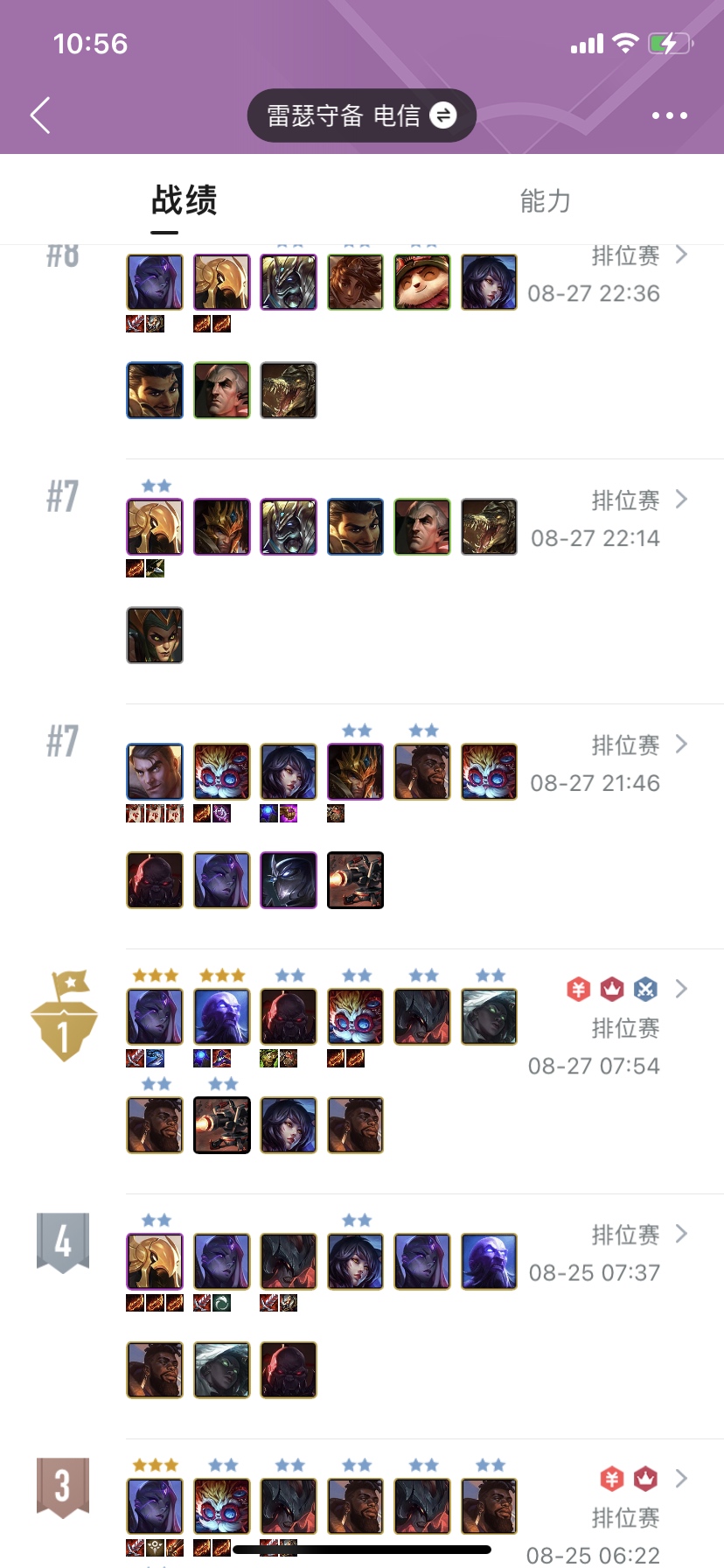Tap the blue crossed-swords badge in first place match
The image size is (724, 1568).
[645, 989]
